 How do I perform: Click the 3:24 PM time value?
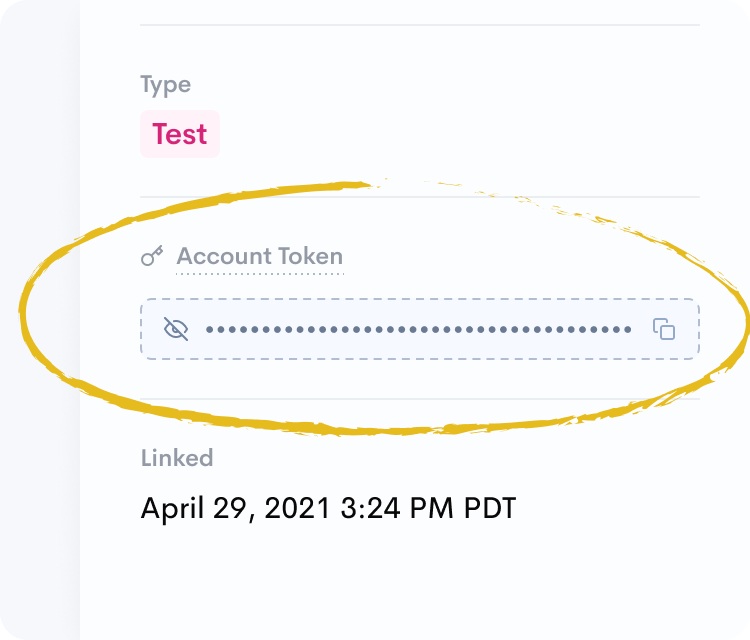click(398, 508)
